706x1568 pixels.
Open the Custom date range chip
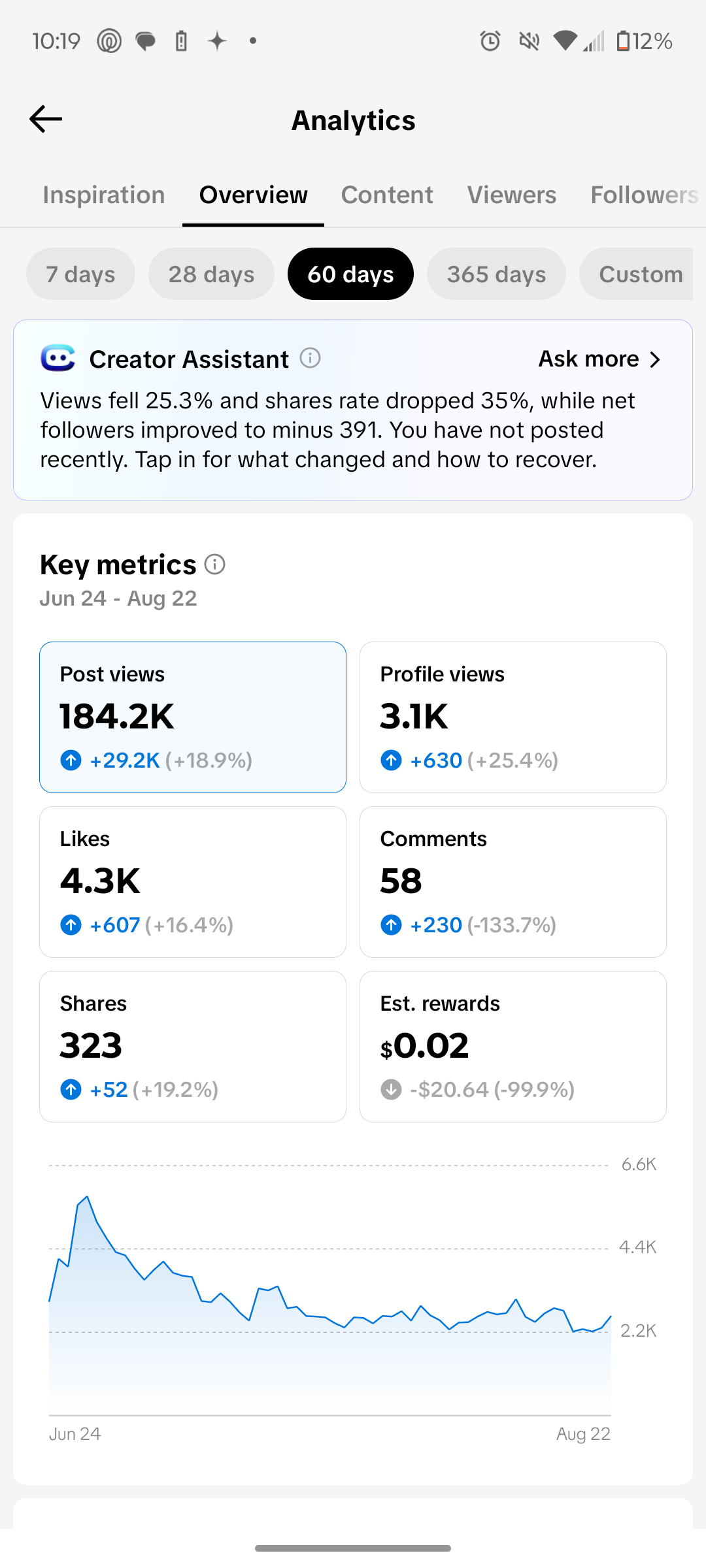pyautogui.click(x=636, y=274)
